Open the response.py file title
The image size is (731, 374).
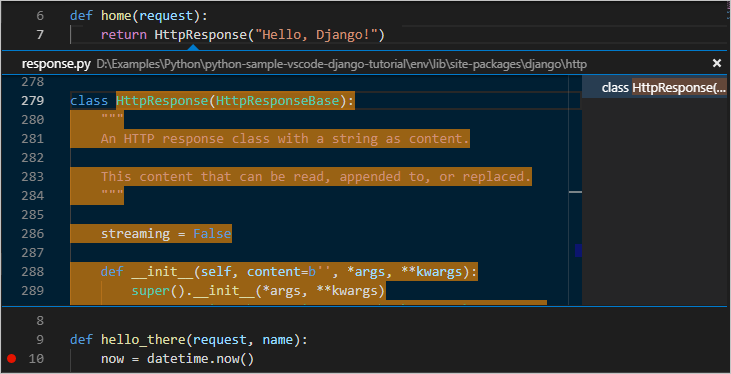(56, 64)
